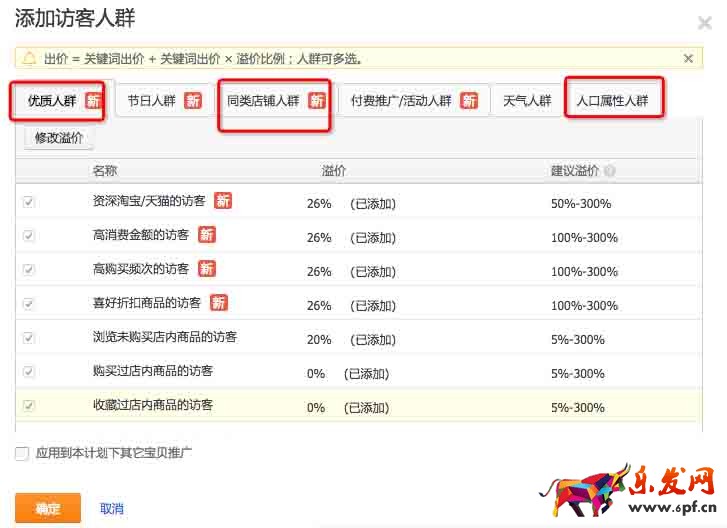
Task: Click 新 badge beside 资深淘宝/天猫的访客
Action: (x=222, y=201)
